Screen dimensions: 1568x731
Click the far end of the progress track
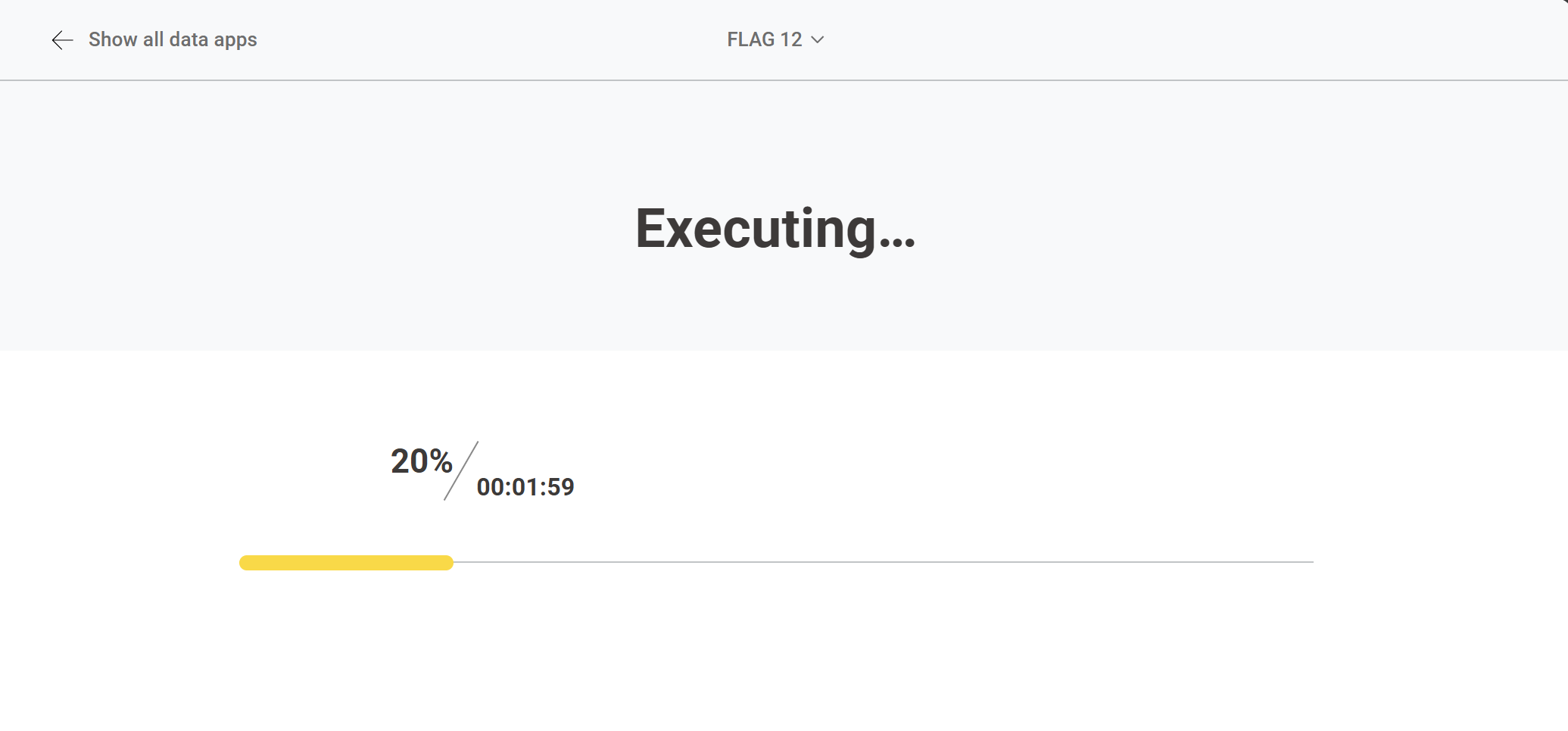[x=1310, y=562]
